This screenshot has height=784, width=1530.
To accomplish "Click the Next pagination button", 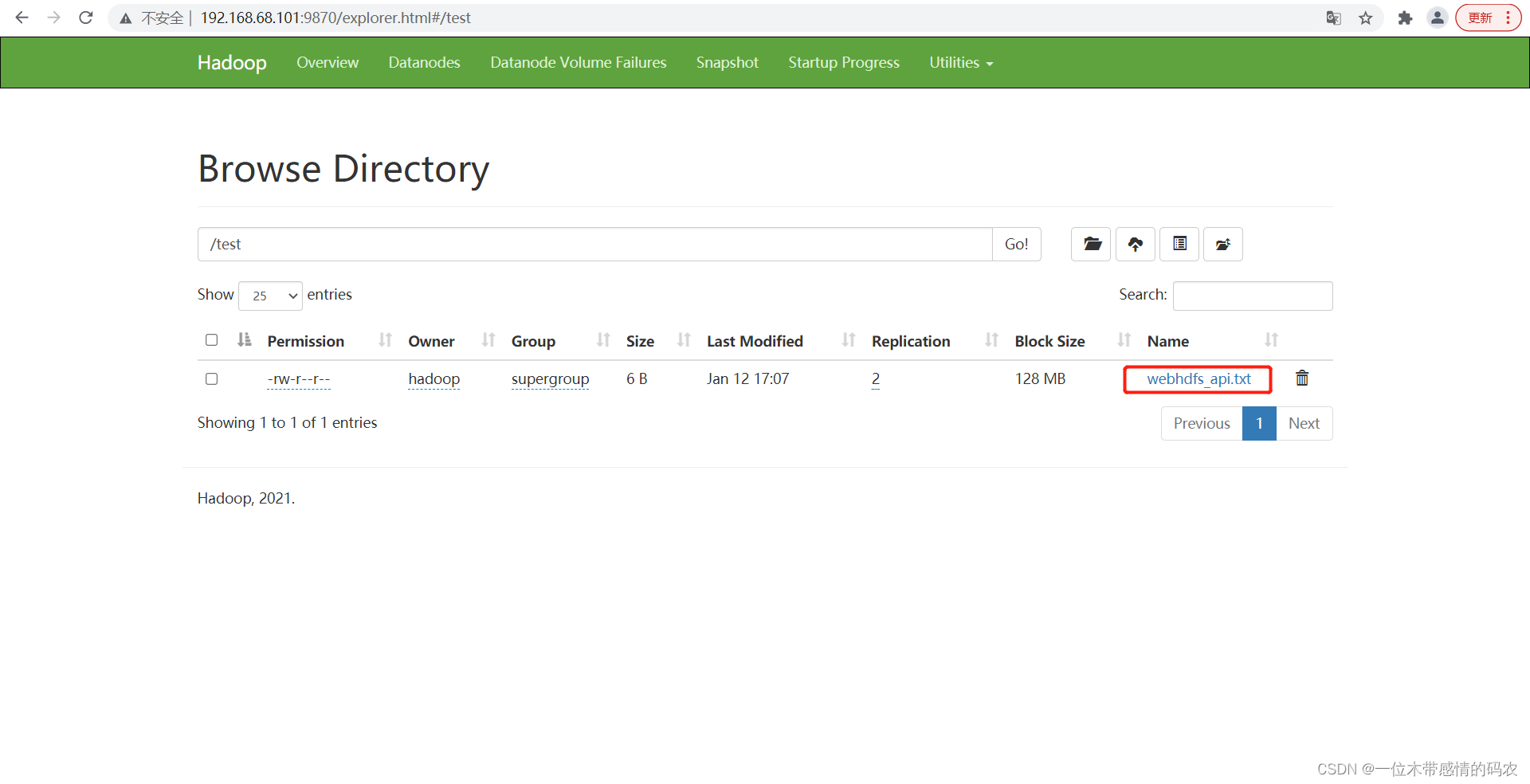I will coord(1304,424).
